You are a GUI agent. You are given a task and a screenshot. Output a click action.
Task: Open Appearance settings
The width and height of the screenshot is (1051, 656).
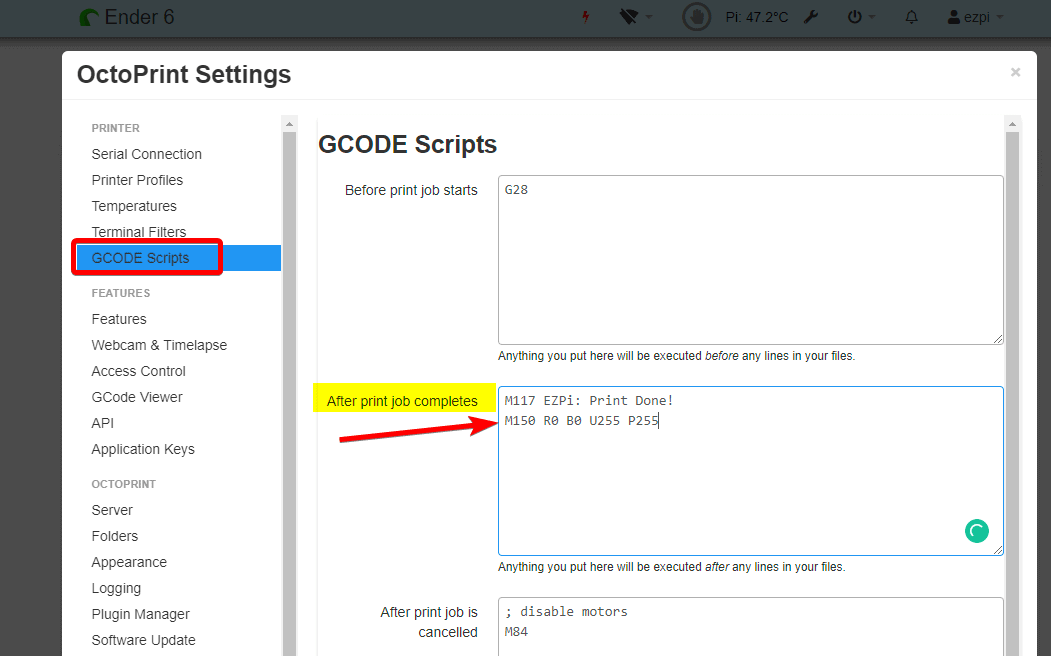click(129, 562)
